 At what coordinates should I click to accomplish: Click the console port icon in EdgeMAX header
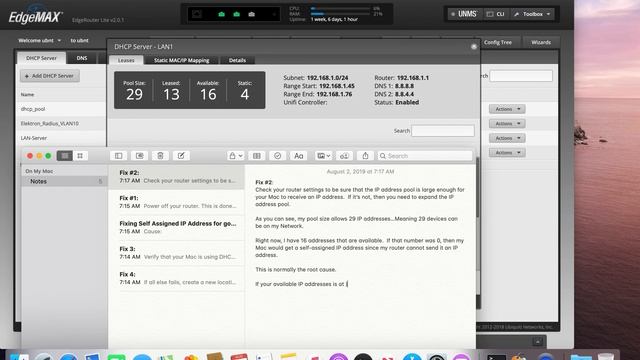click(197, 14)
